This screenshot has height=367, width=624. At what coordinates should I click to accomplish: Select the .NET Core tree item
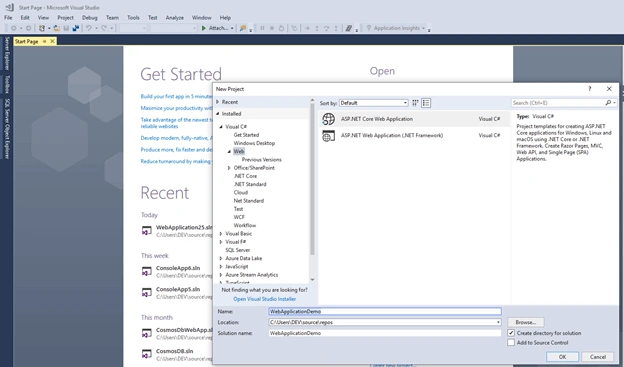(x=246, y=176)
